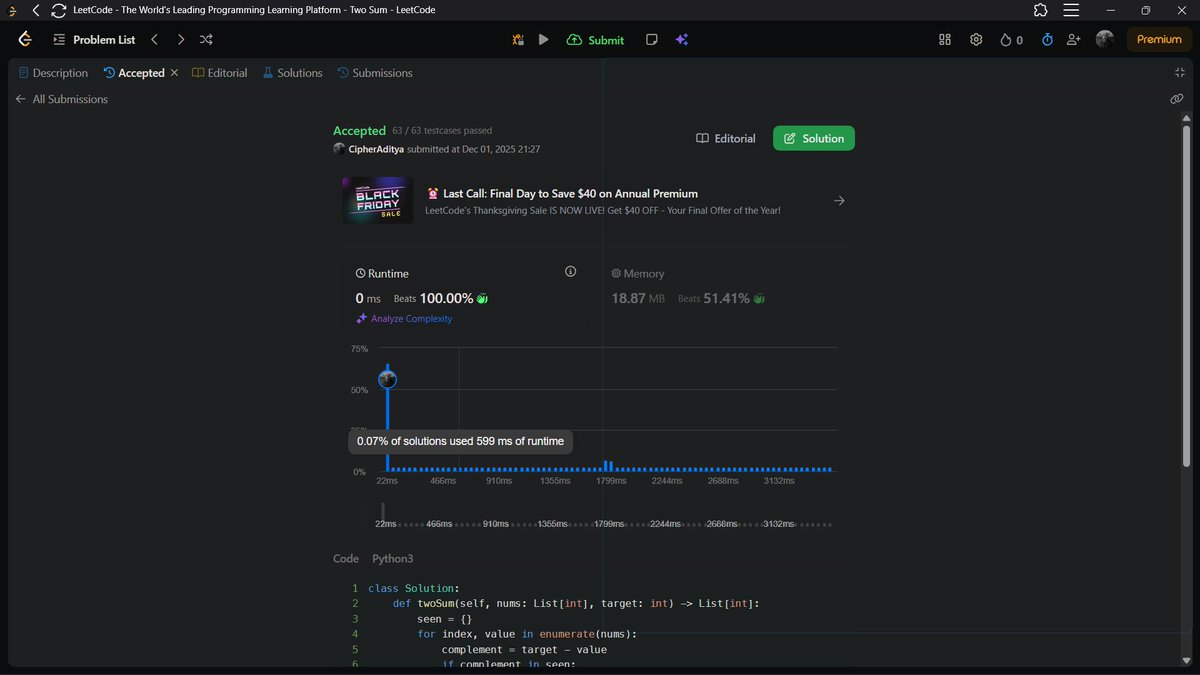This screenshot has width=1200, height=675.
Task: Go to the previous problem arrow
Action: click(154, 40)
